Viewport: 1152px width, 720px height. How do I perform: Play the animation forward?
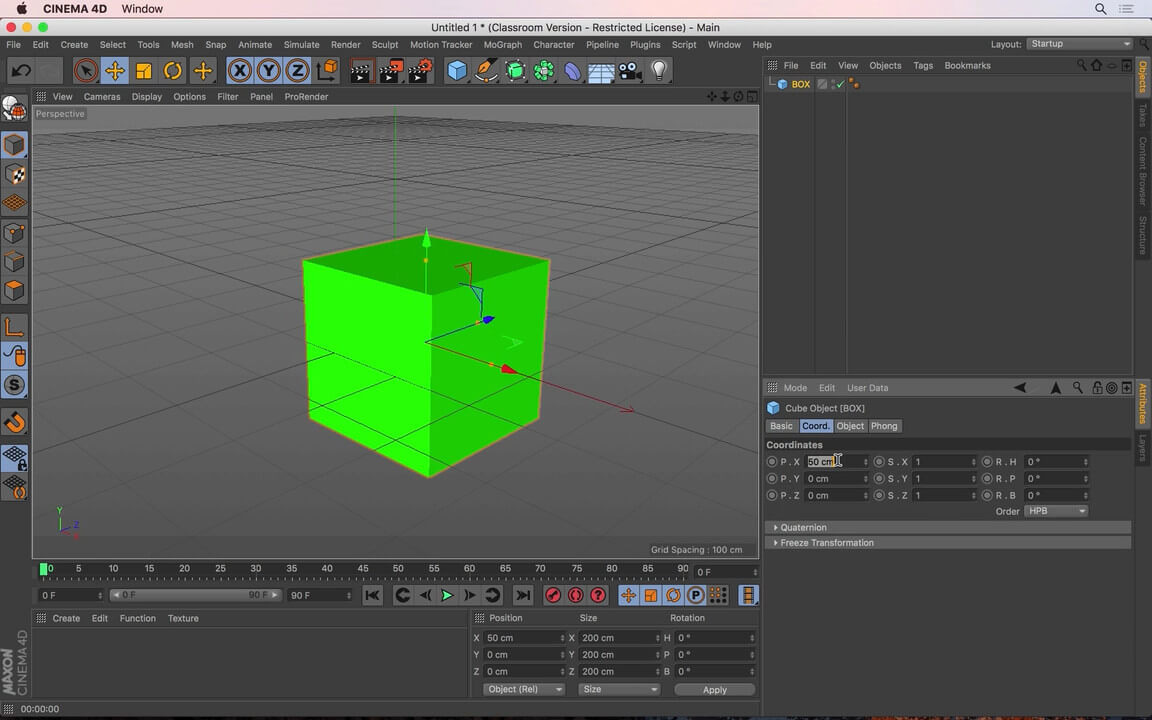(x=447, y=595)
